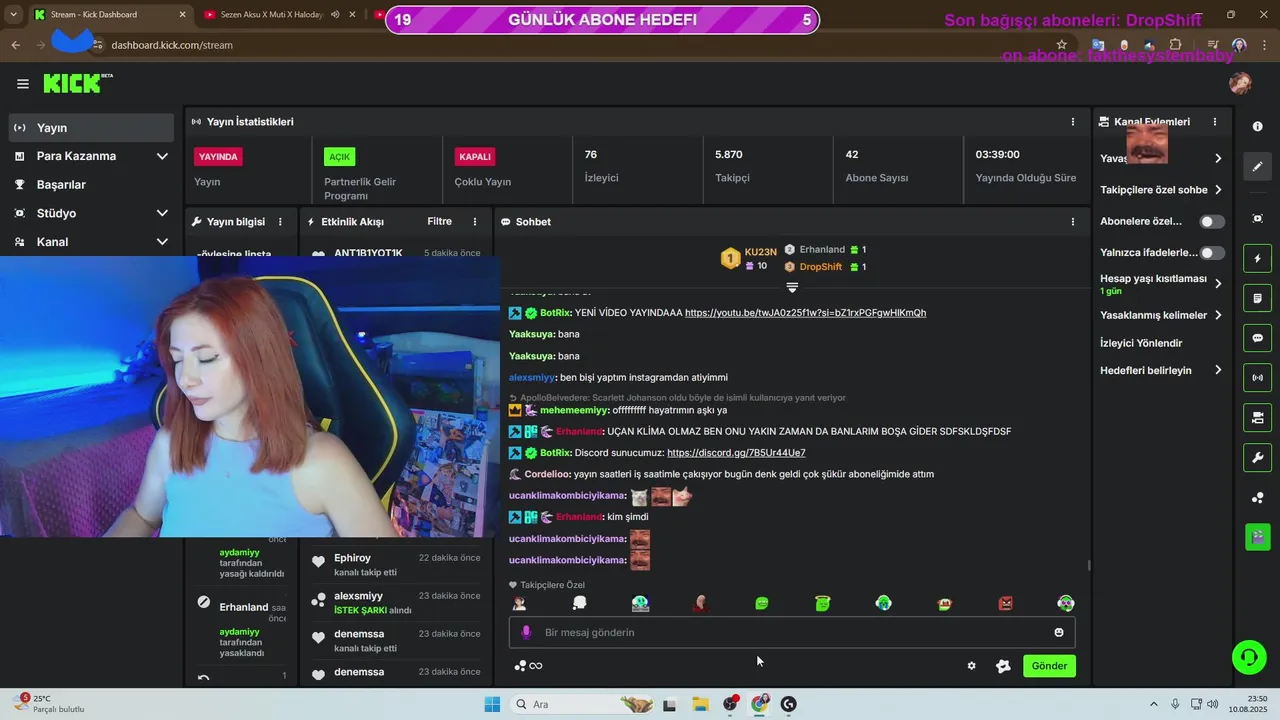Open Sohbet panel three-dot menu
Screen dimensions: 1280x720
1073,222
